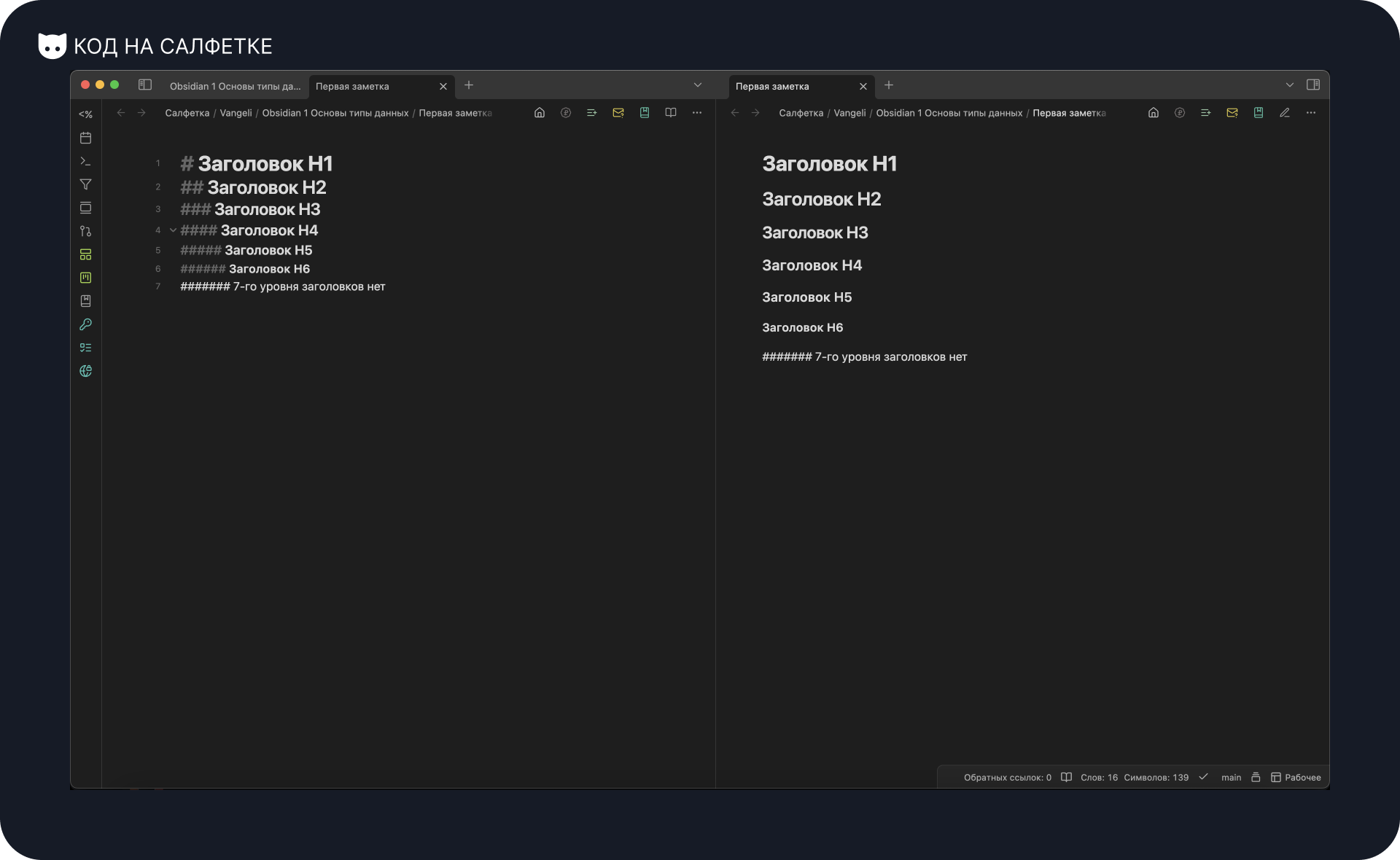Open right pane tab list dropdown
Image resolution: width=1400 pixels, height=860 pixels.
1290,85
